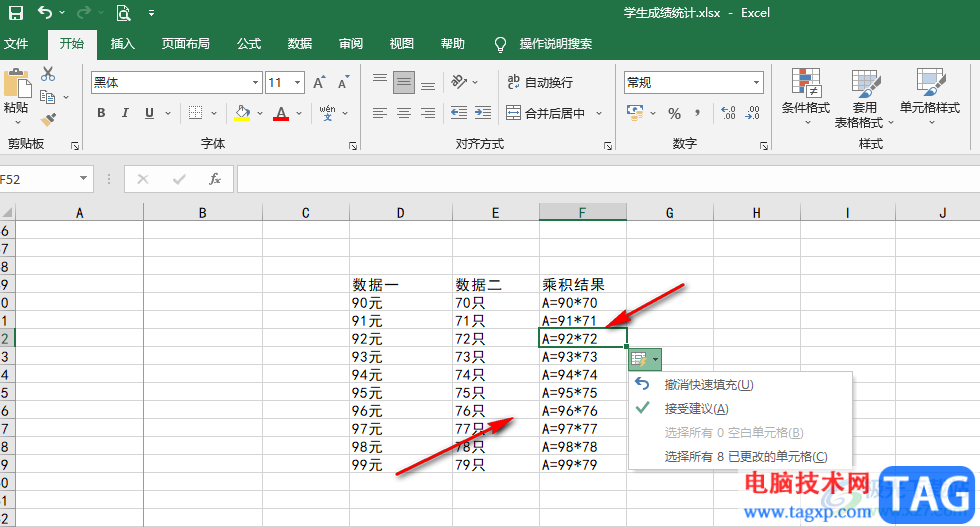Click the Select All corner triangle
Screen dimensions: 980x527
7,213
